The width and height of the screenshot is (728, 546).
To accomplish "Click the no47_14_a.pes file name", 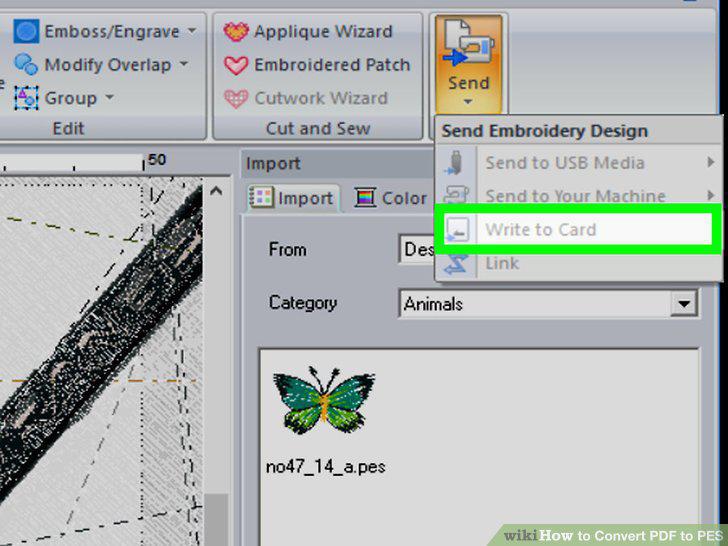I will (325, 466).
